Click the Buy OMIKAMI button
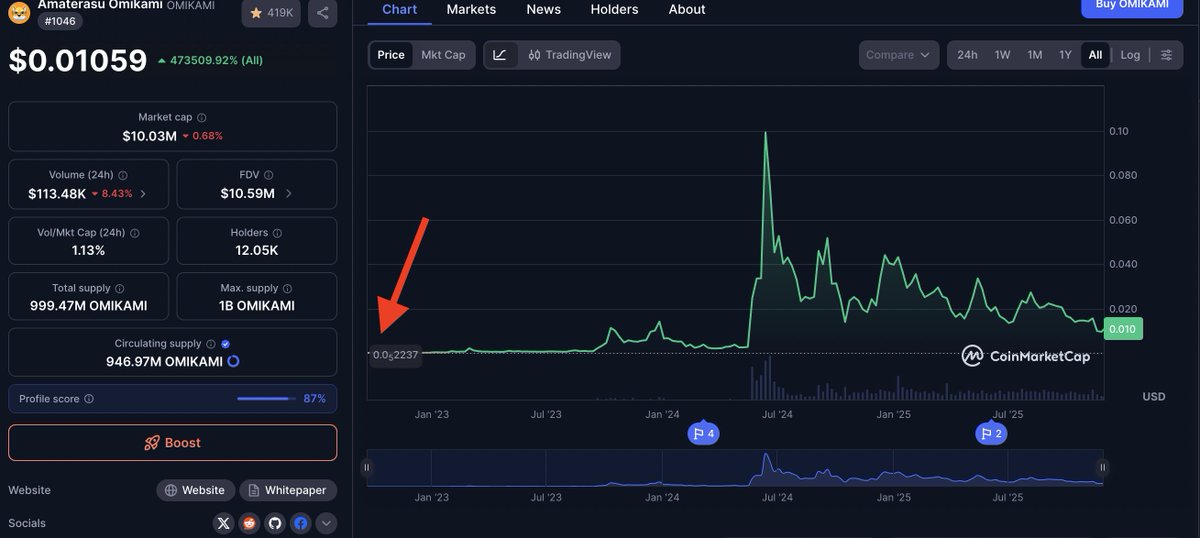Screen dimensions: 1200x538 (1132, 6)
